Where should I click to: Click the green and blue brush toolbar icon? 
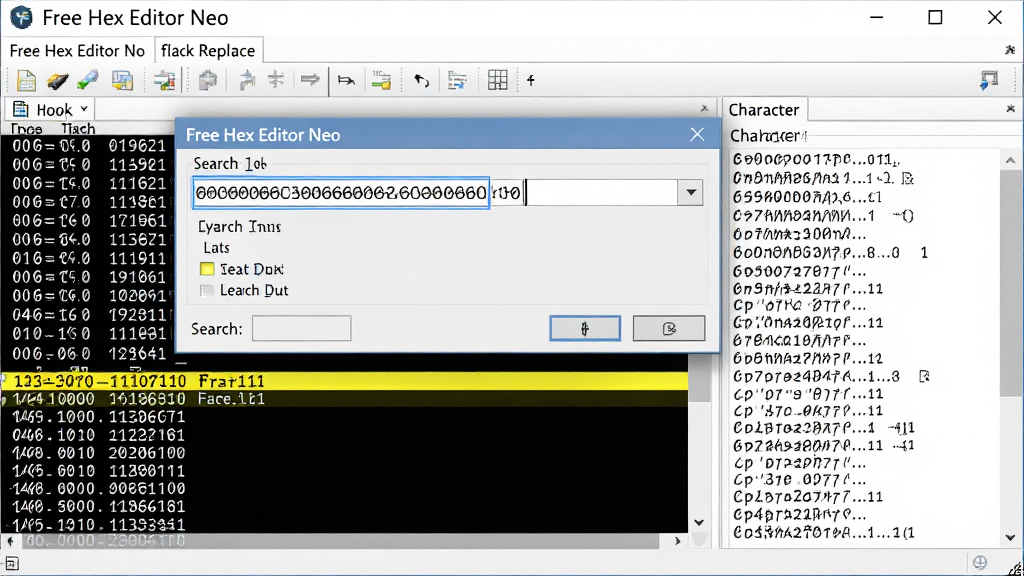click(88, 80)
